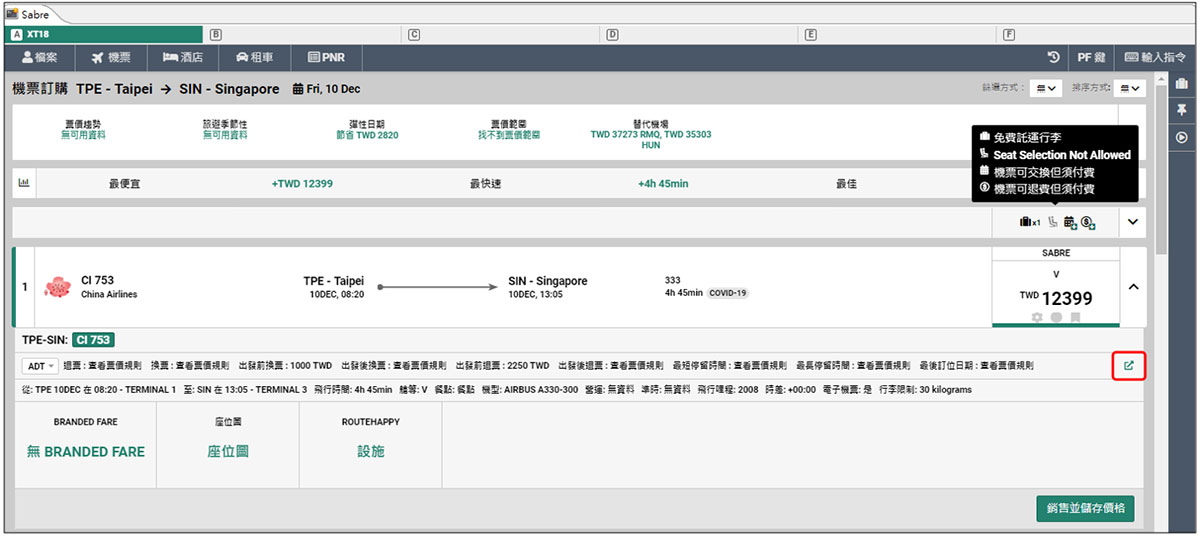Screen dimensions: 1200x537
Task: Open the 租車 car rental menu
Action: (x=255, y=58)
